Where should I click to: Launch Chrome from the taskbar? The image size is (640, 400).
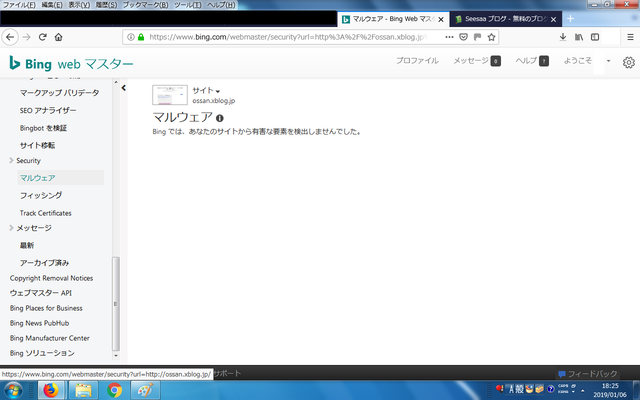pyautogui.click(x=115, y=391)
